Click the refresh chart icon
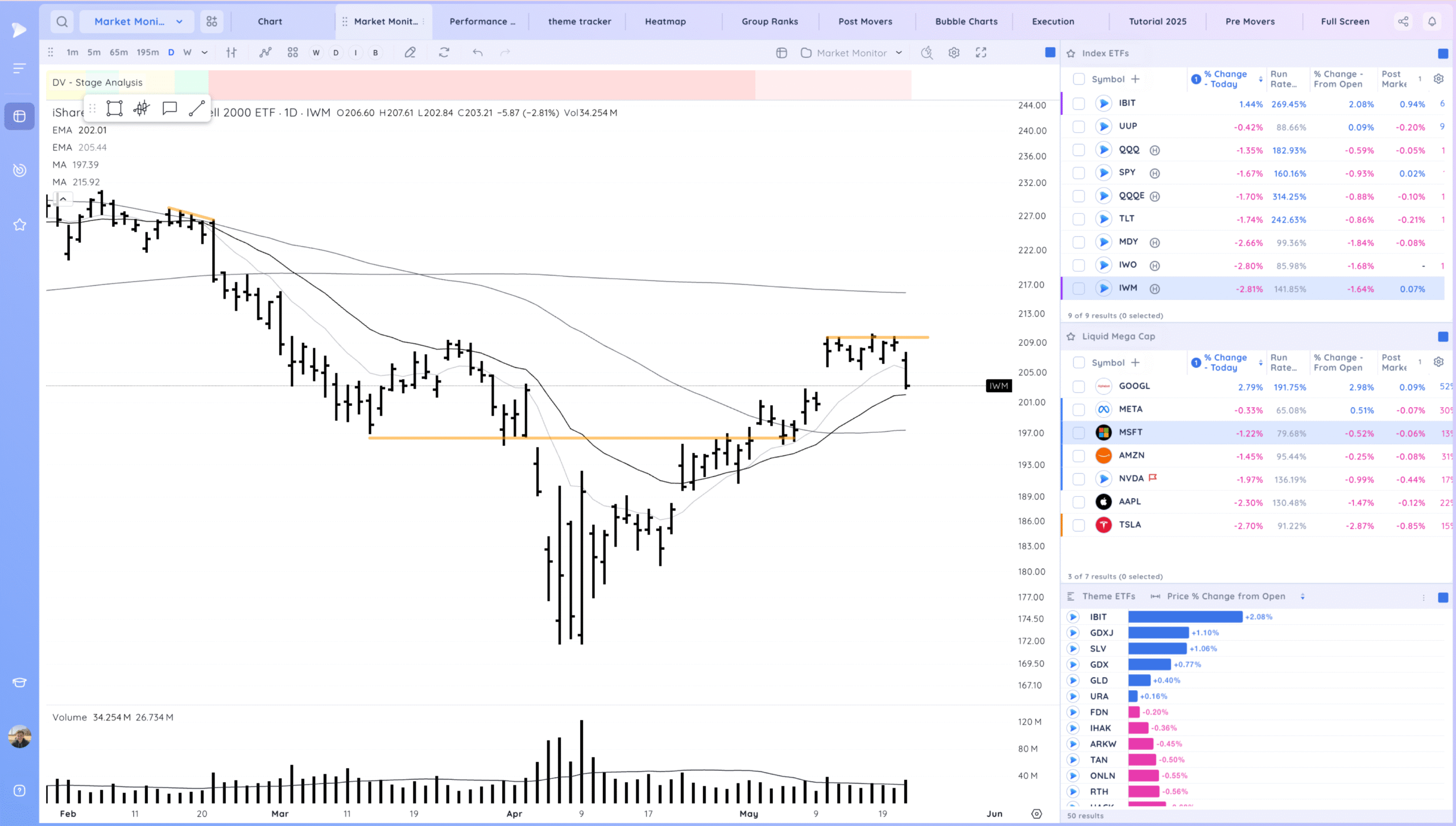This screenshot has height=826, width=1456. pos(444,53)
